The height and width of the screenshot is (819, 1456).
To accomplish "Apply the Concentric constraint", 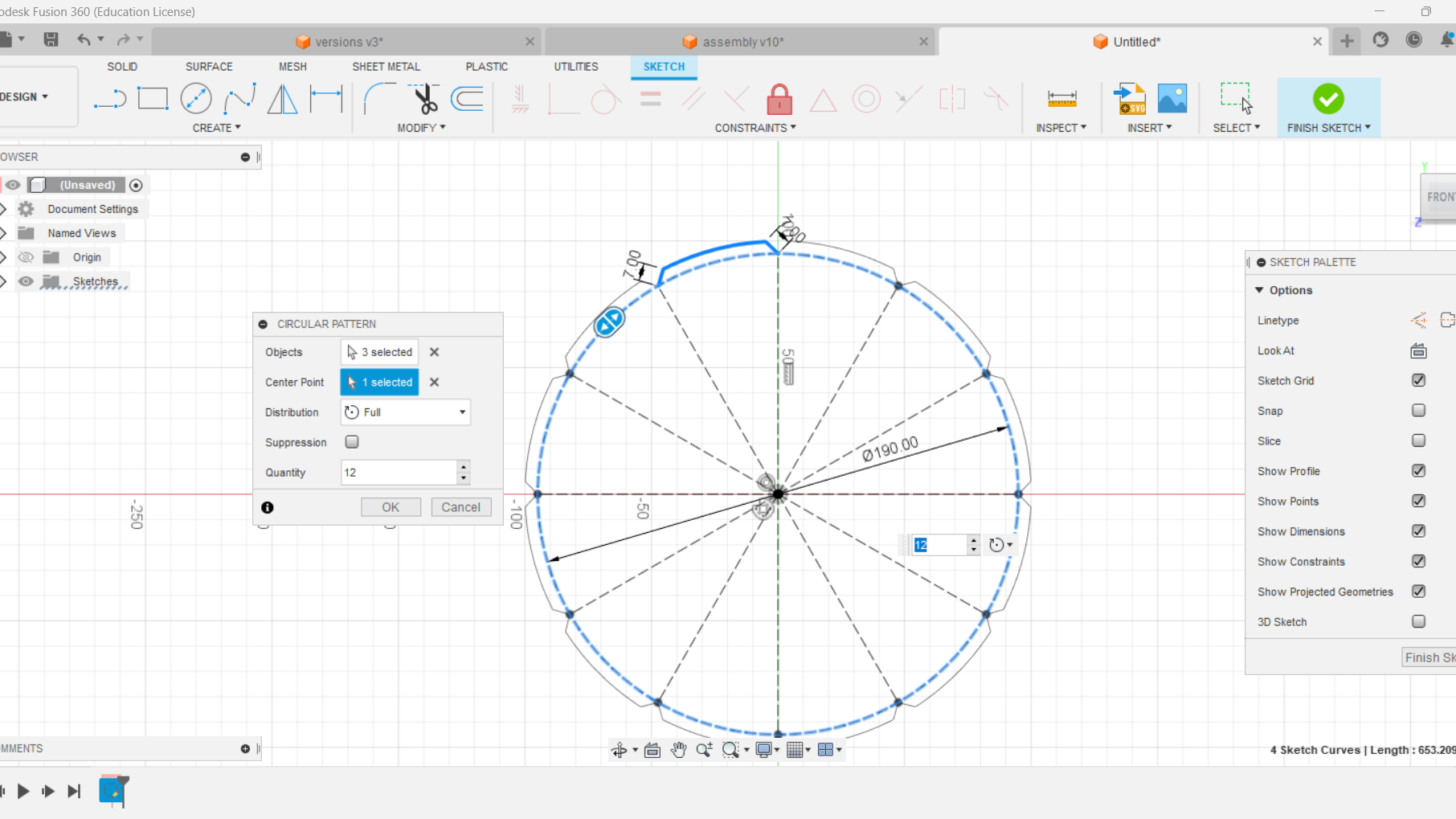I will click(866, 99).
